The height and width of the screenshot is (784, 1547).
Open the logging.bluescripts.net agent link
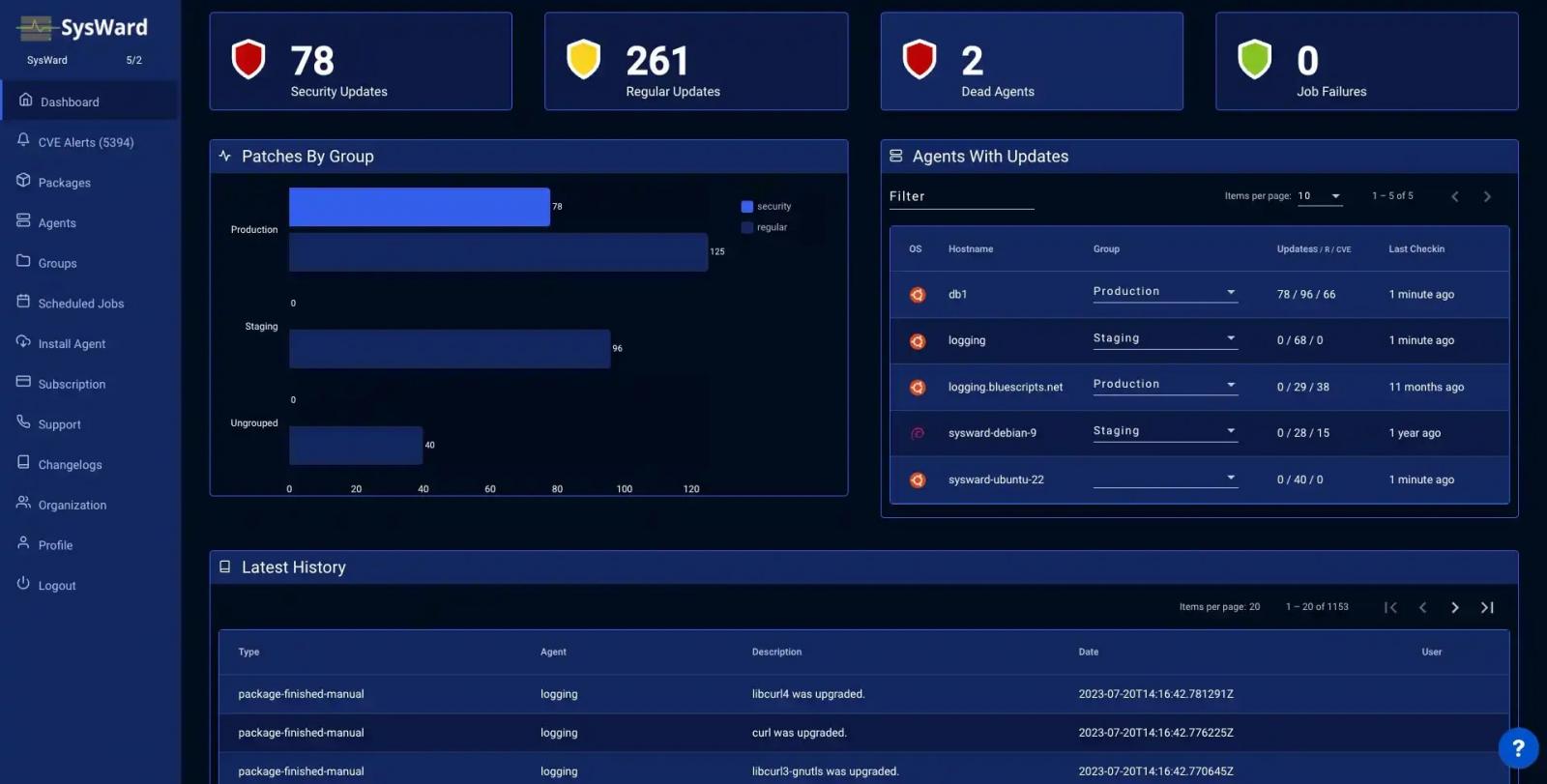[1005, 388]
